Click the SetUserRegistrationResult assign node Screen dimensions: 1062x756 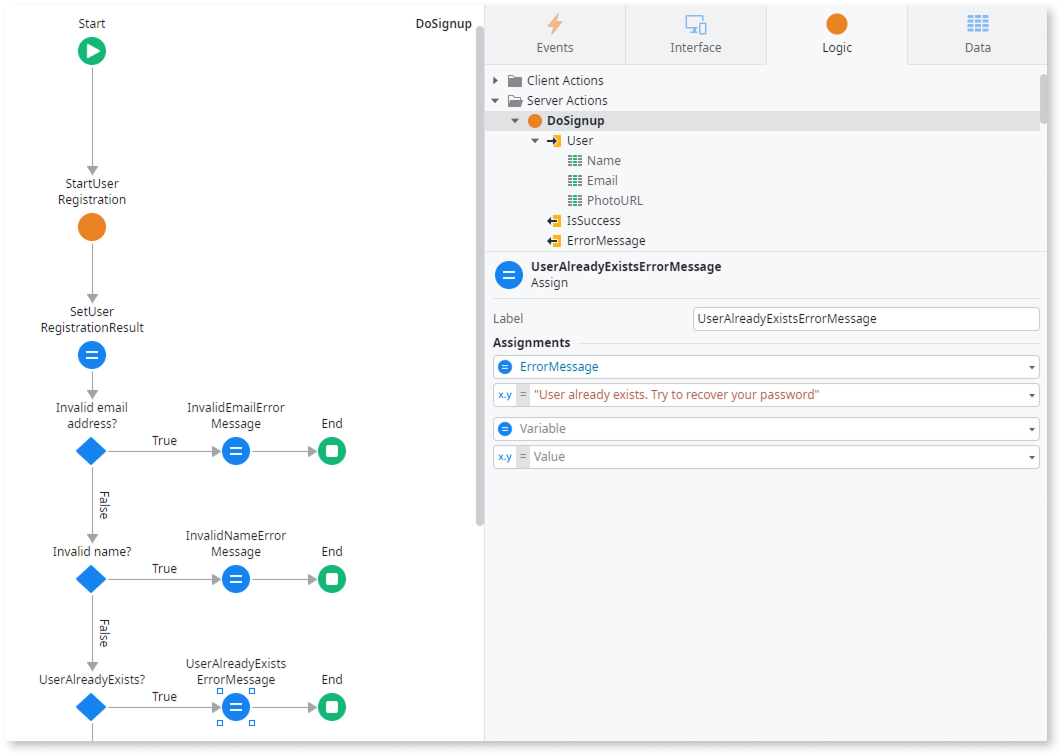pos(91,355)
